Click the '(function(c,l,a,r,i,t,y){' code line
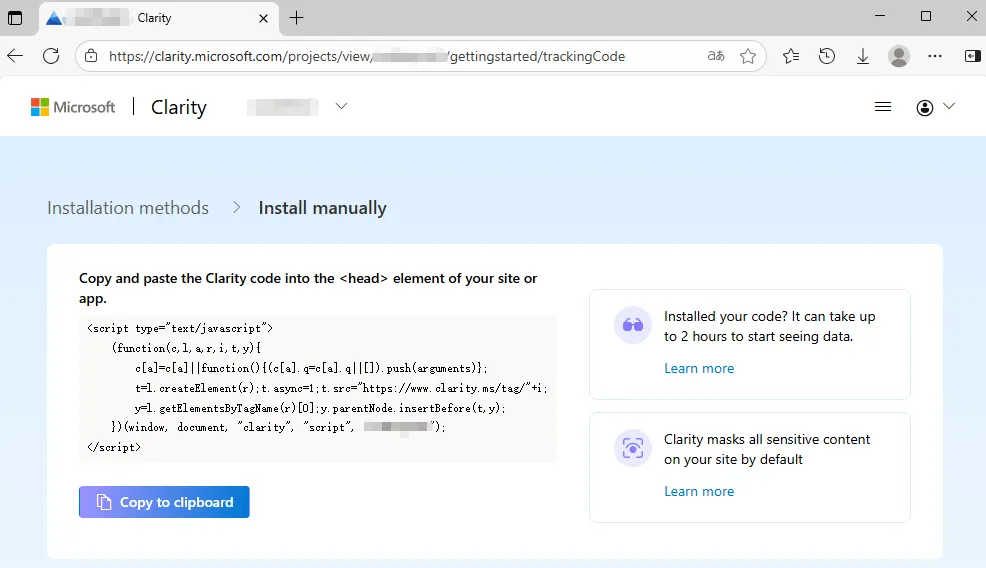 (x=186, y=348)
